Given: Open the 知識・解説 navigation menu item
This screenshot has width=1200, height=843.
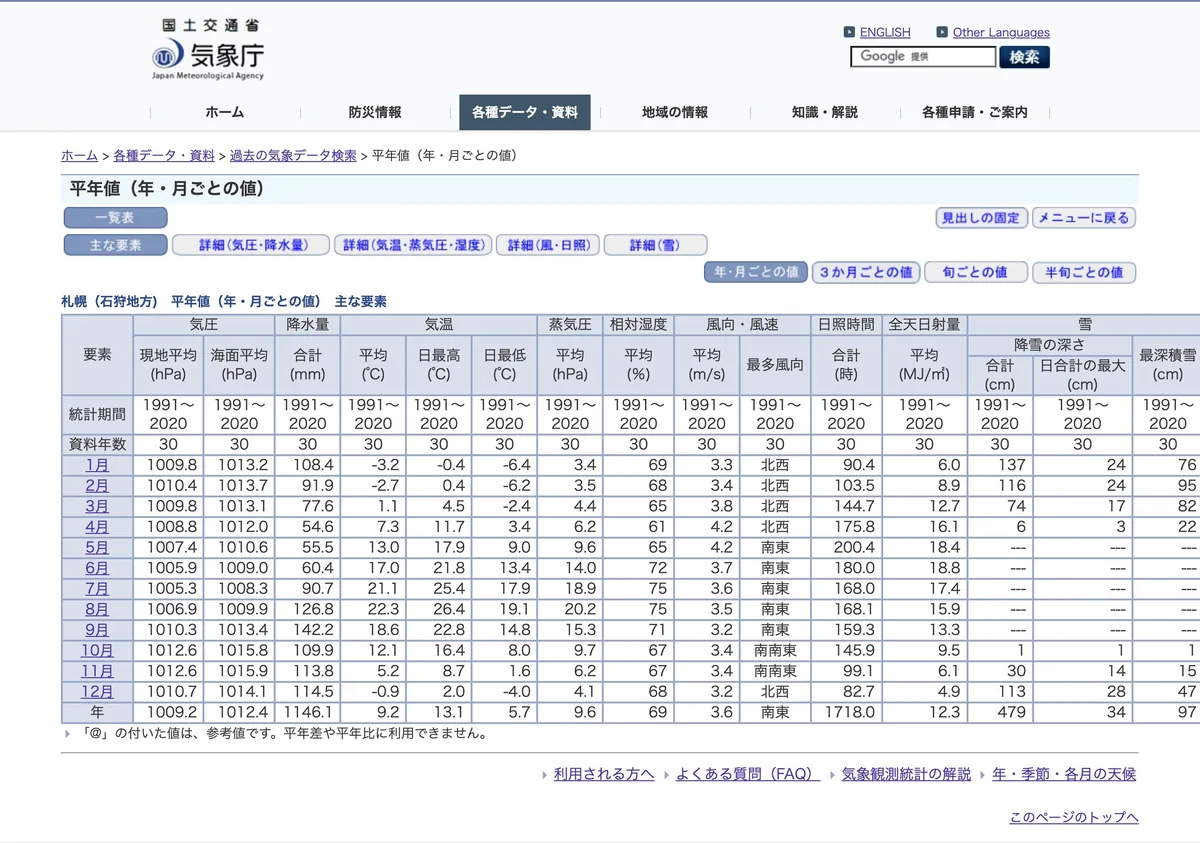Looking at the screenshot, I should tap(825, 112).
